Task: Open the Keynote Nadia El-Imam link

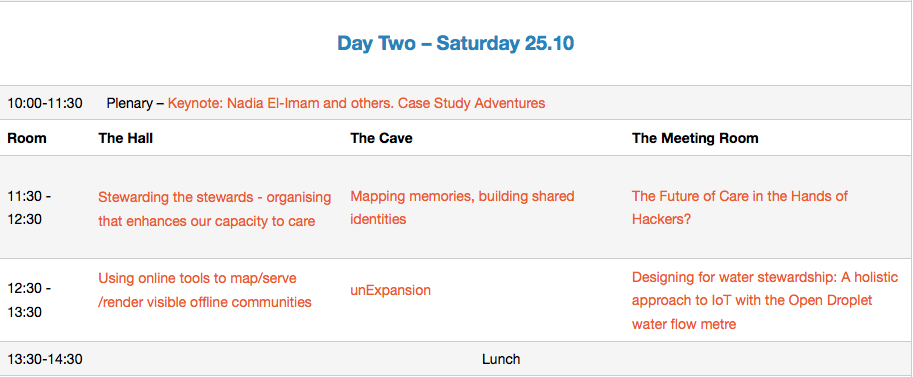Action: click(x=356, y=104)
